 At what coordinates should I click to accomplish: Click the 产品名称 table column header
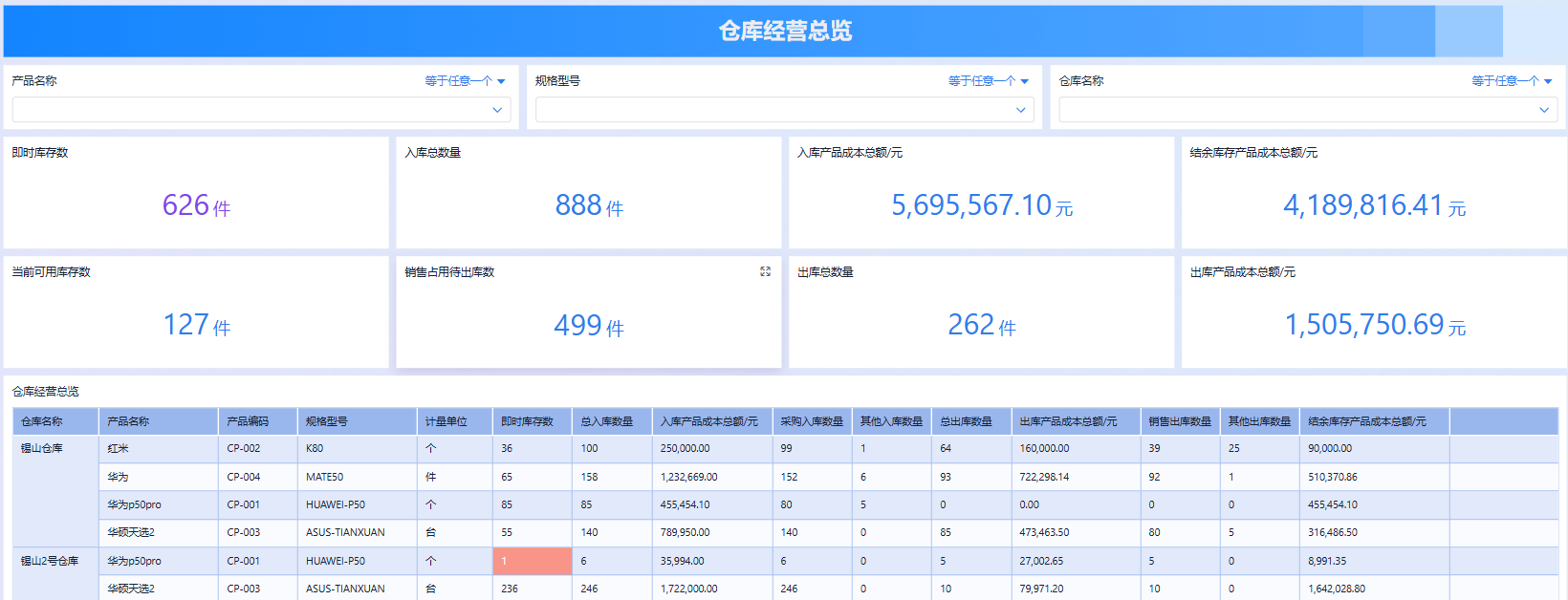click(158, 421)
